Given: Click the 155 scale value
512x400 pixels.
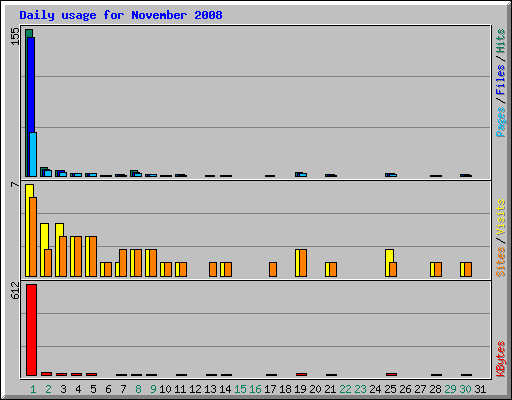Looking at the screenshot, I should pyautogui.click(x=15, y=36).
